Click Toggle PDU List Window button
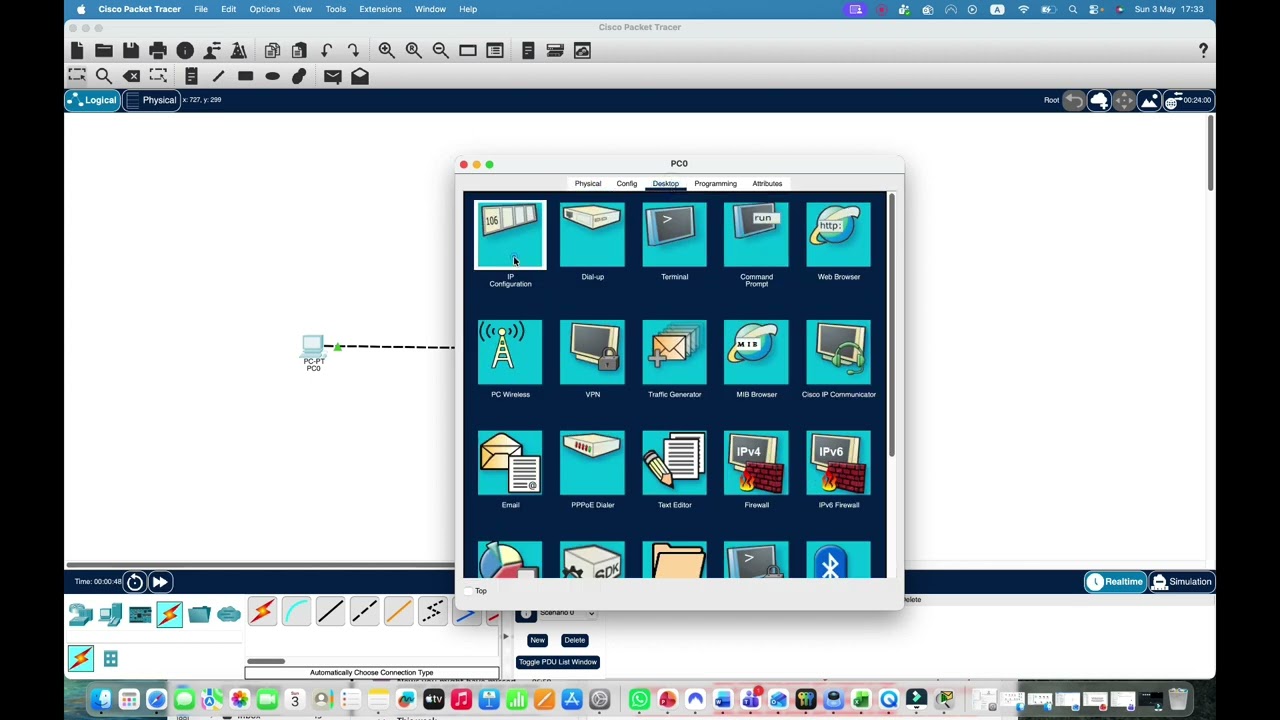 click(557, 662)
